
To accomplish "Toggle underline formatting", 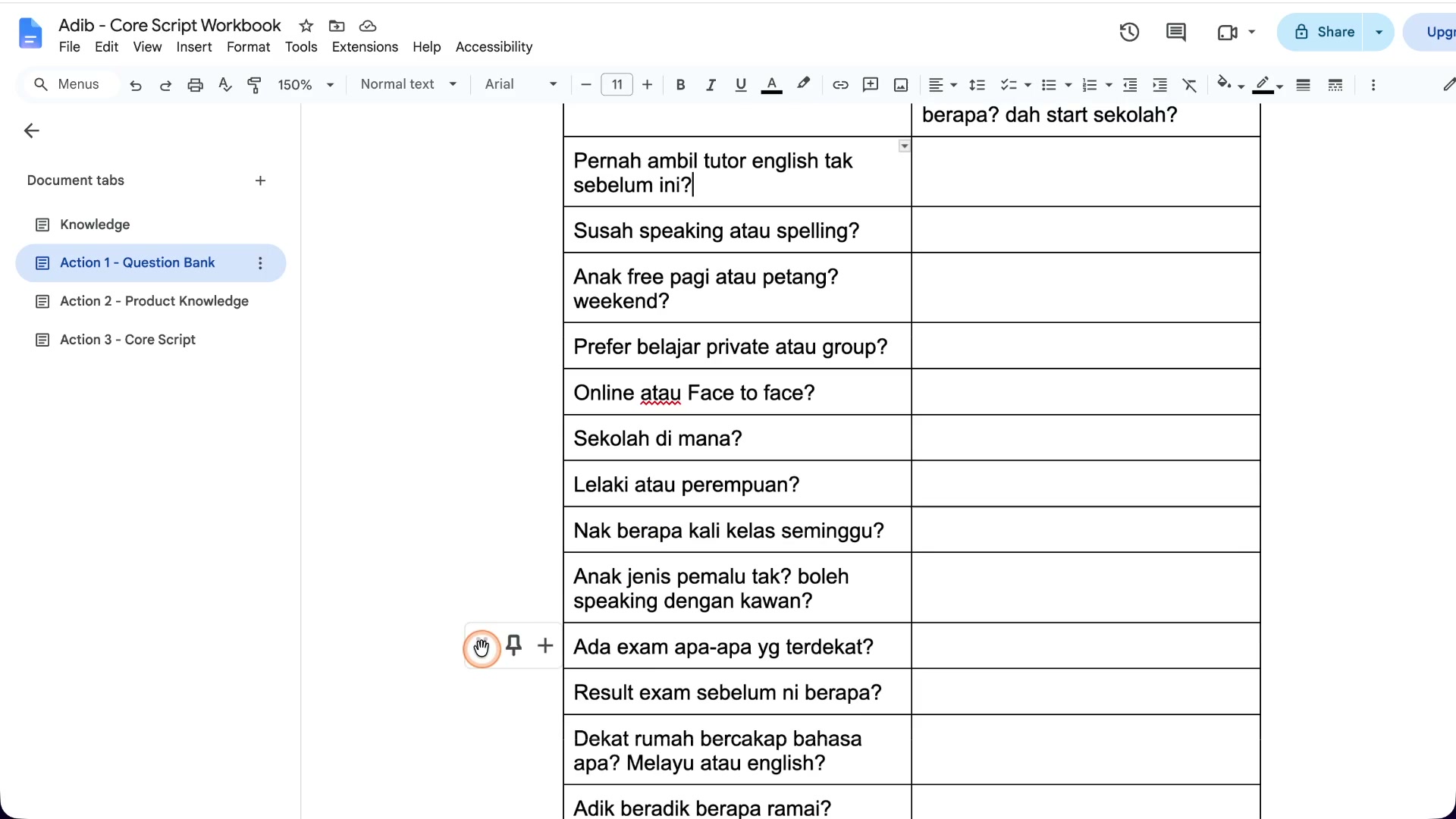I will [741, 85].
